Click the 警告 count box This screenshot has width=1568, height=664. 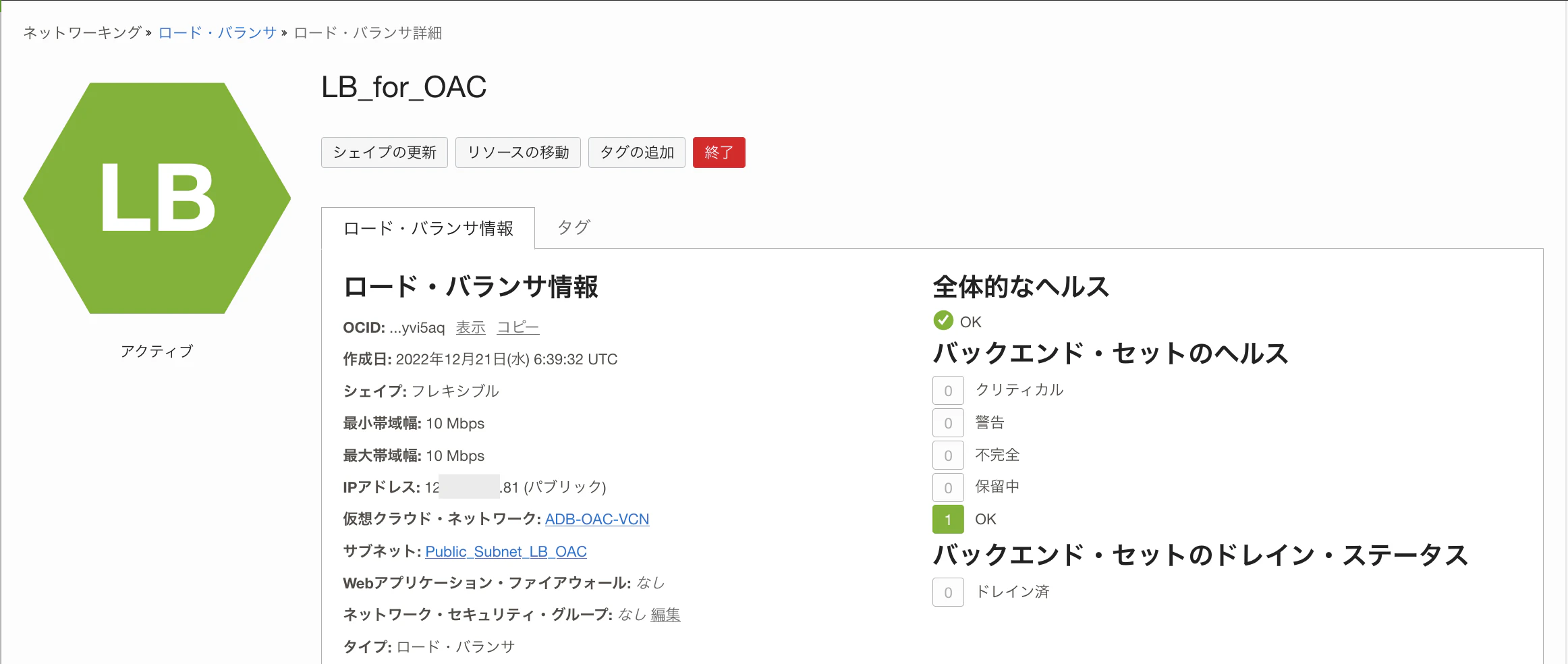pos(948,422)
